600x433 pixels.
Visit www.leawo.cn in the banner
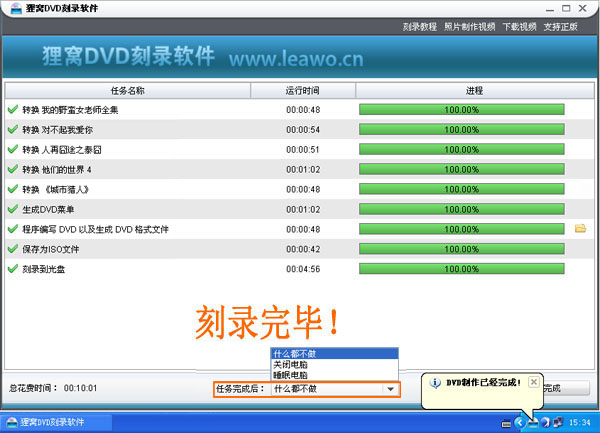click(x=296, y=59)
